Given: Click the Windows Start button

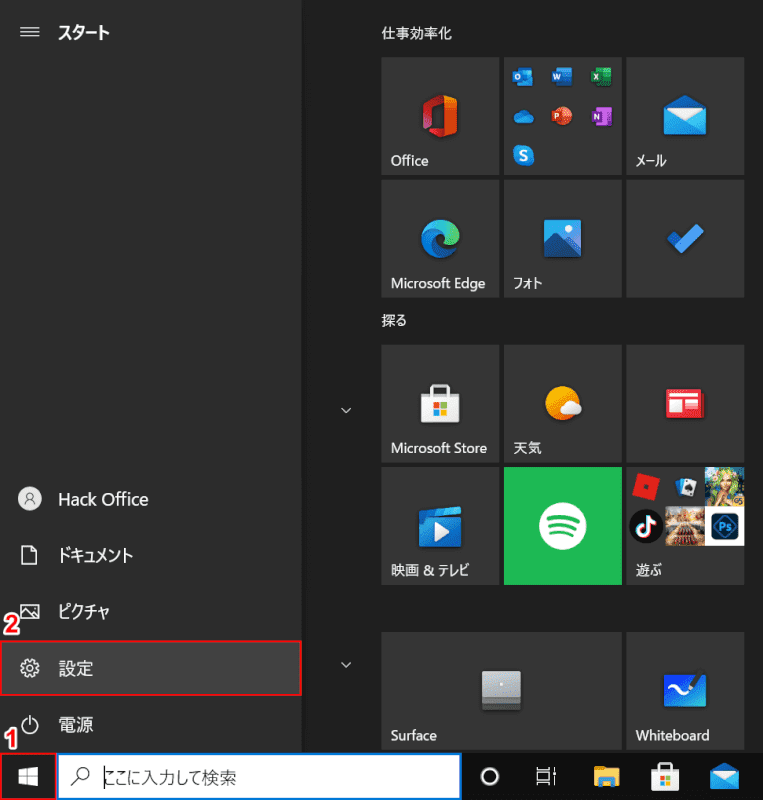Looking at the screenshot, I should [28, 777].
